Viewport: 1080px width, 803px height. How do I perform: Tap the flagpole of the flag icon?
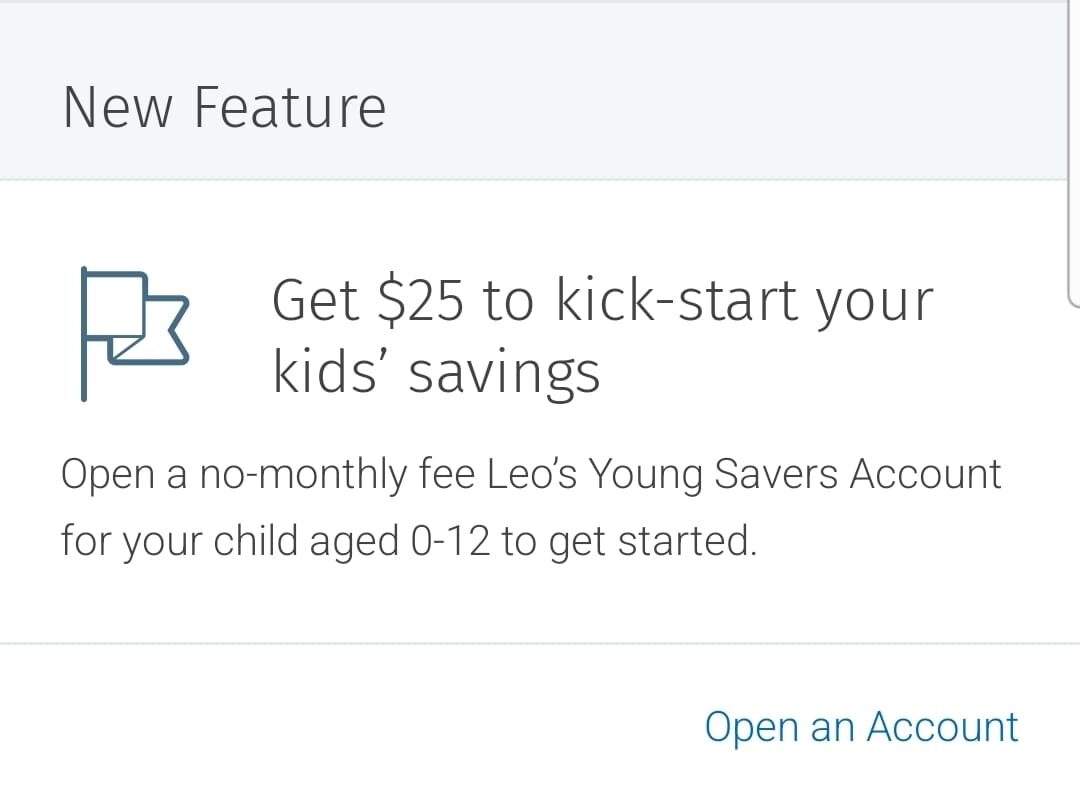[84, 334]
